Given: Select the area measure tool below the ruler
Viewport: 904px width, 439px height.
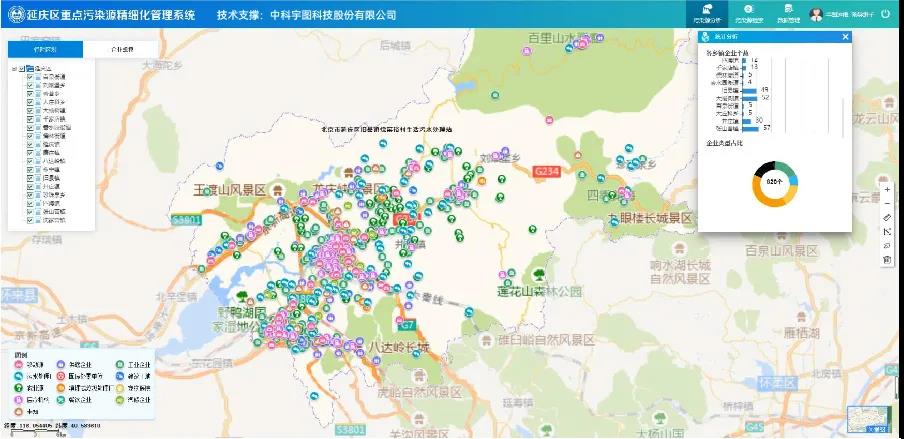Looking at the screenshot, I should coord(887,231).
